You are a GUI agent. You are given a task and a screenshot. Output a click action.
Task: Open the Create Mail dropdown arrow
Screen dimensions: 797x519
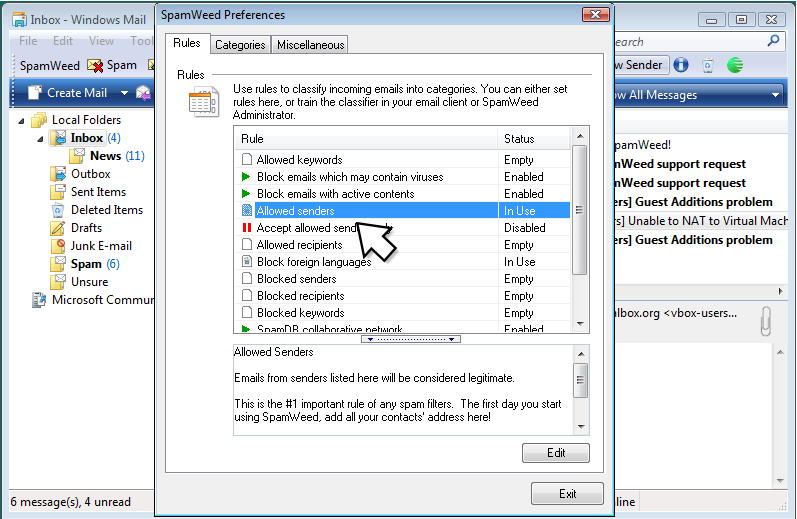[x=125, y=93]
